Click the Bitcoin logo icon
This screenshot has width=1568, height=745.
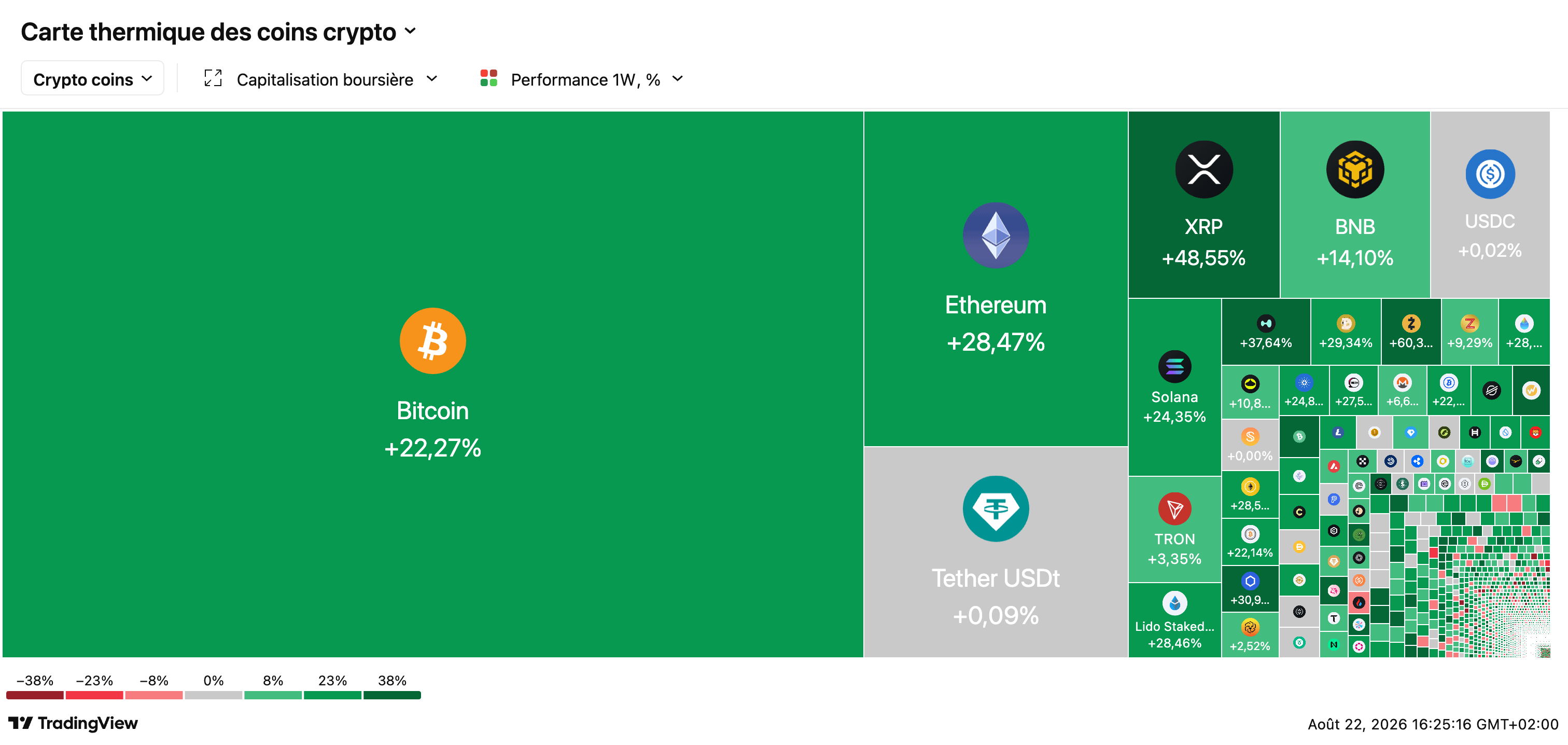[432, 340]
